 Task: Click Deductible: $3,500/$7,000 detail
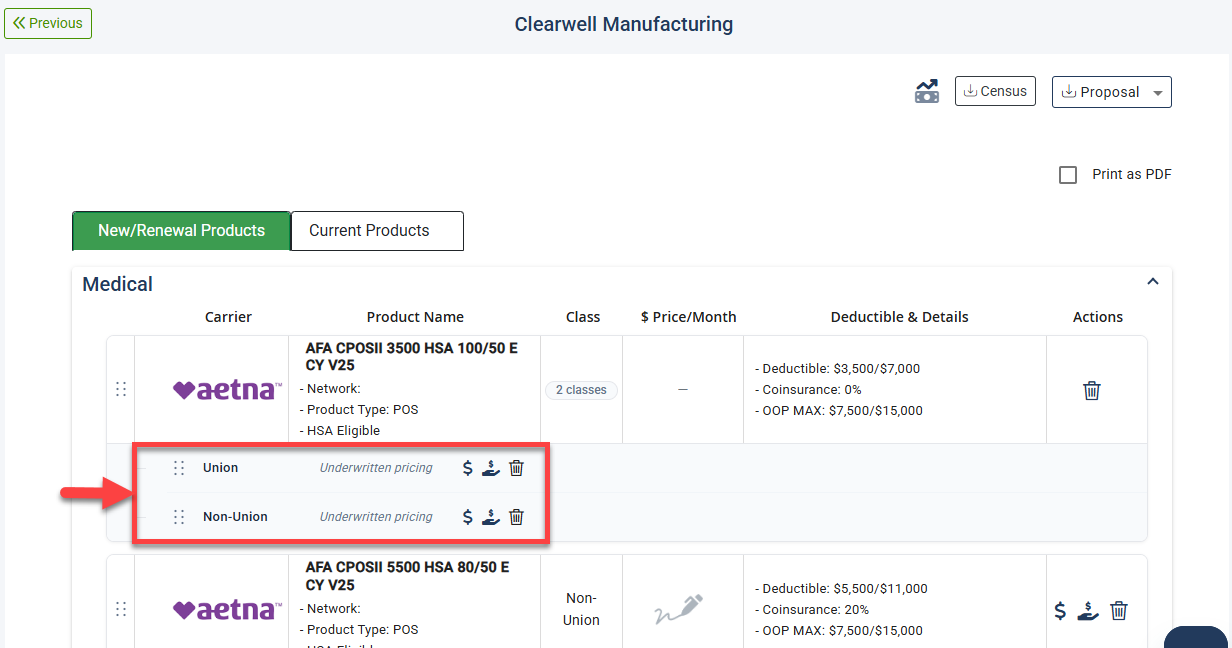836,369
